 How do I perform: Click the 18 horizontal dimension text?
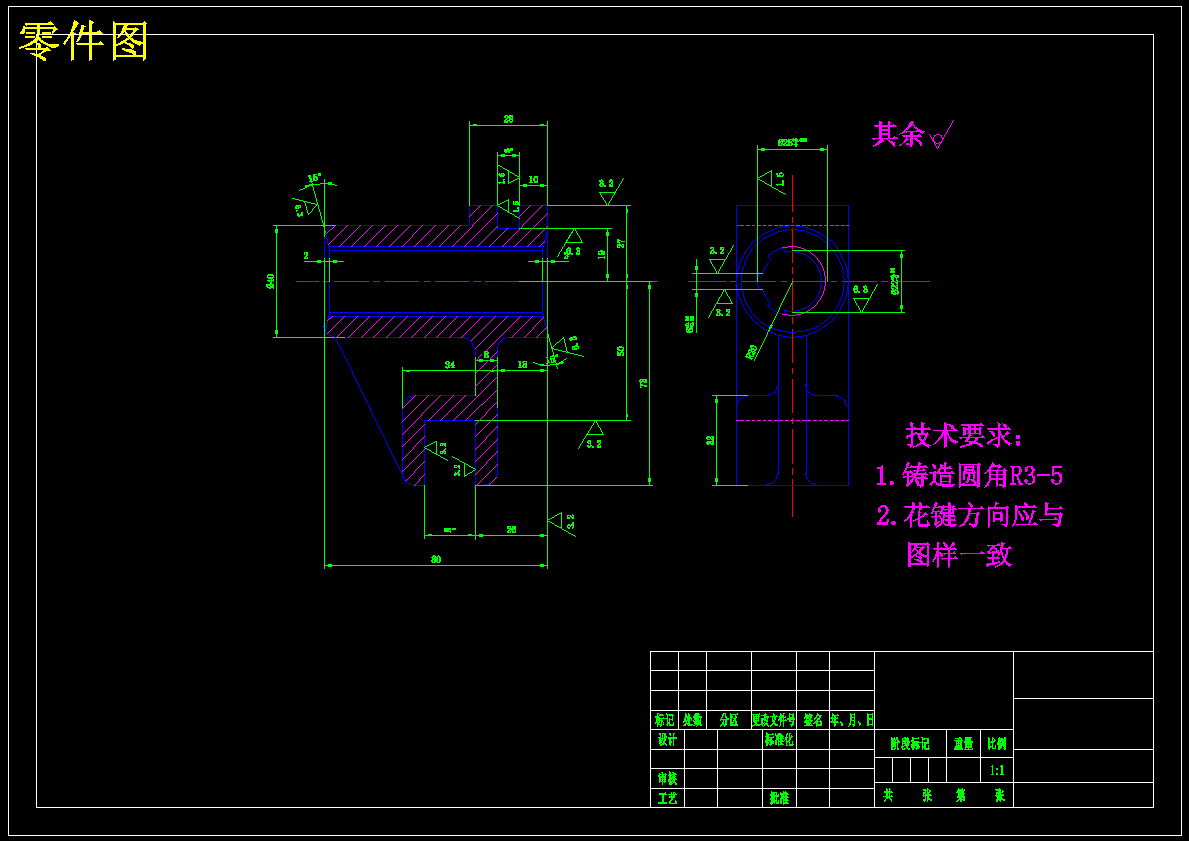click(x=522, y=365)
